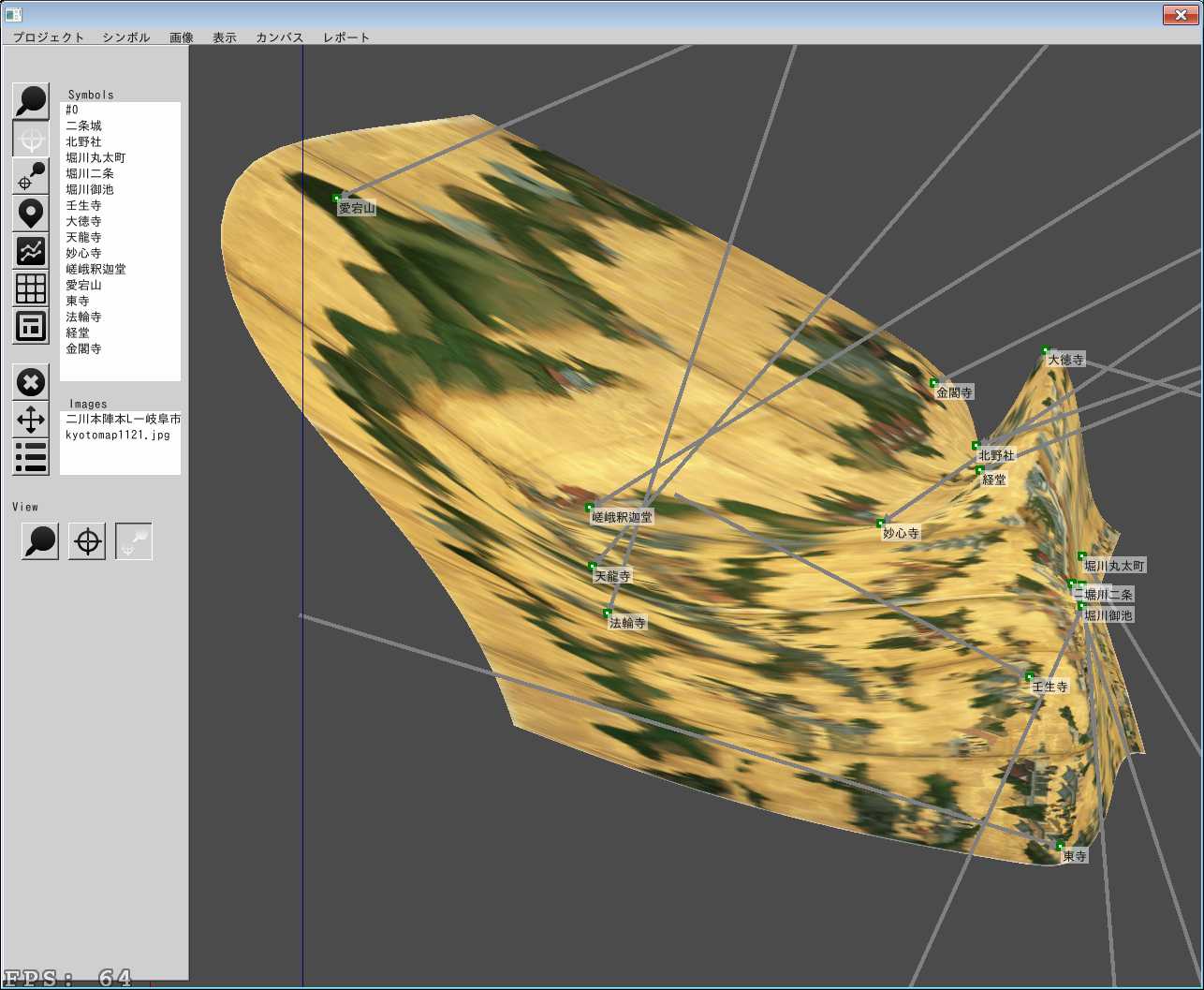This screenshot has width=1204, height=990.
Task: Select 金閣寺 in the Symbols list
Action: coord(120,348)
